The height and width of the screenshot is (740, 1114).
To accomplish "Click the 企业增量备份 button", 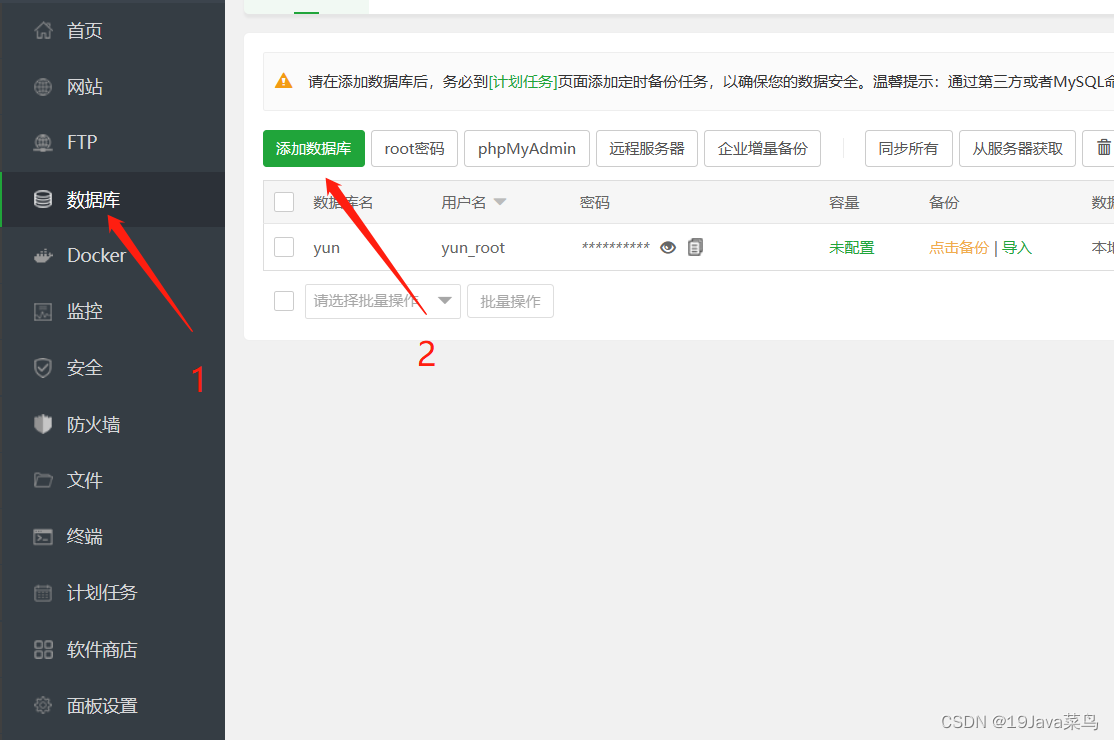I will 762,148.
